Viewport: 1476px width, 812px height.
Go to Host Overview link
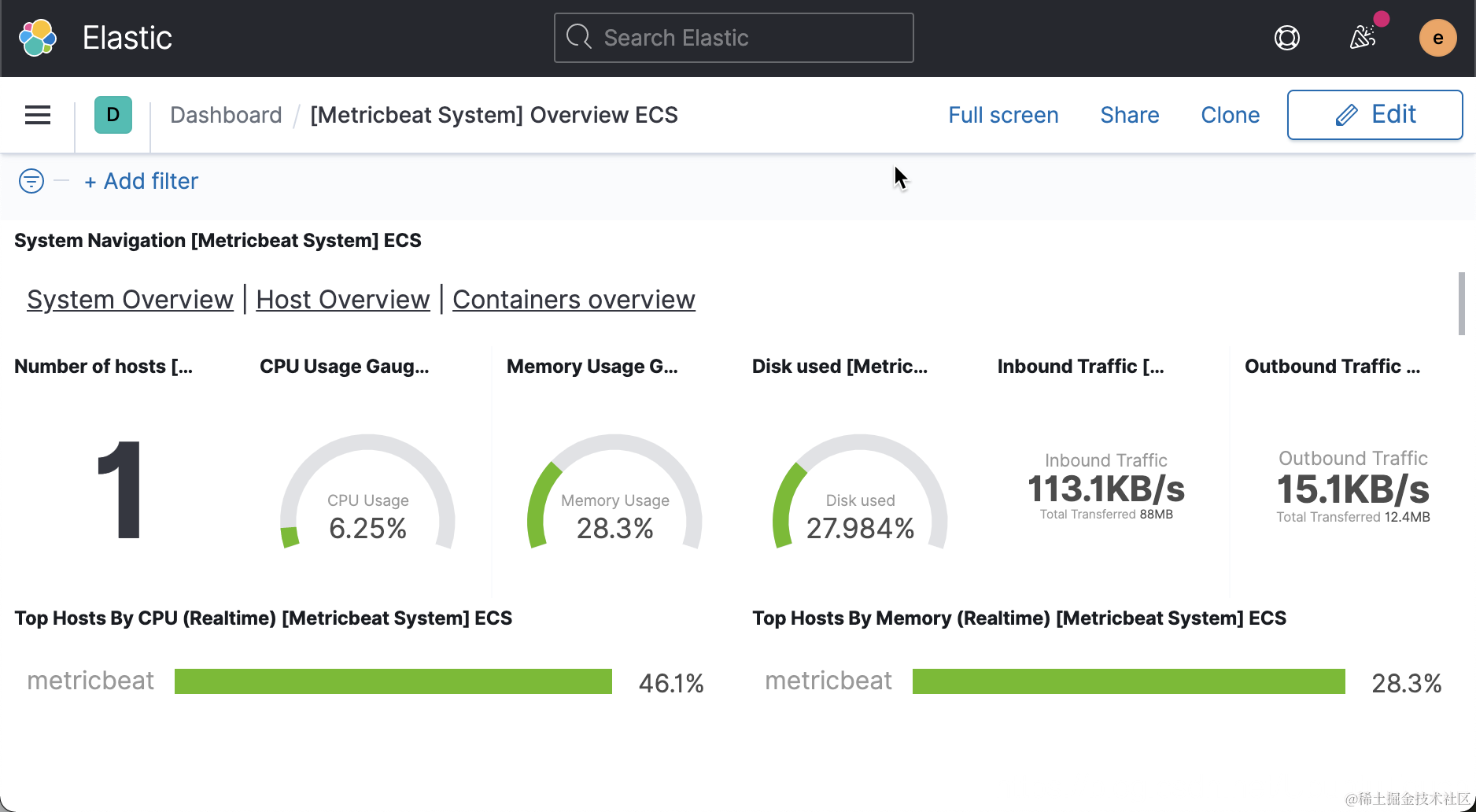343,300
